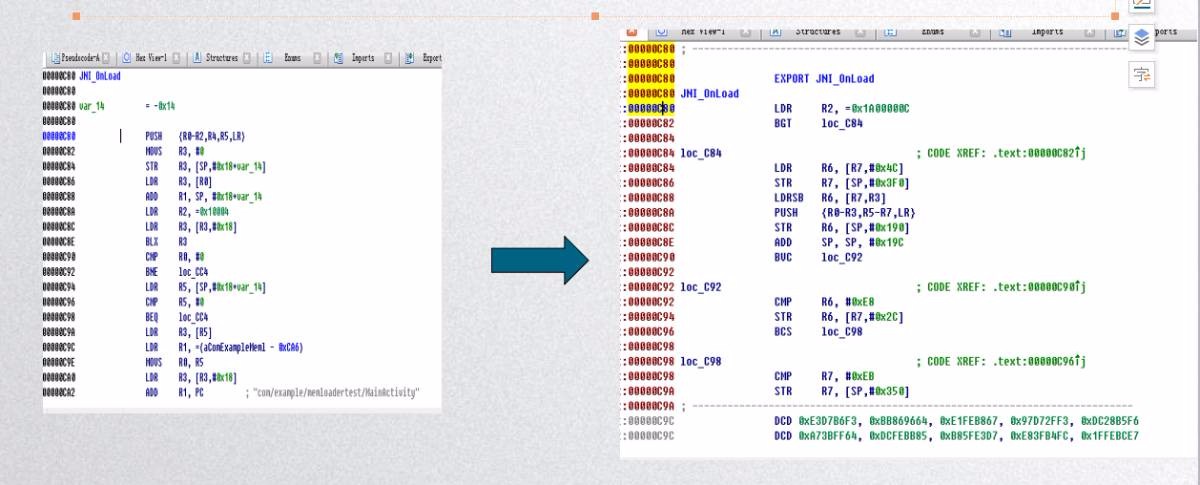Click CMP R6, #0xE8 instruction

(822, 301)
